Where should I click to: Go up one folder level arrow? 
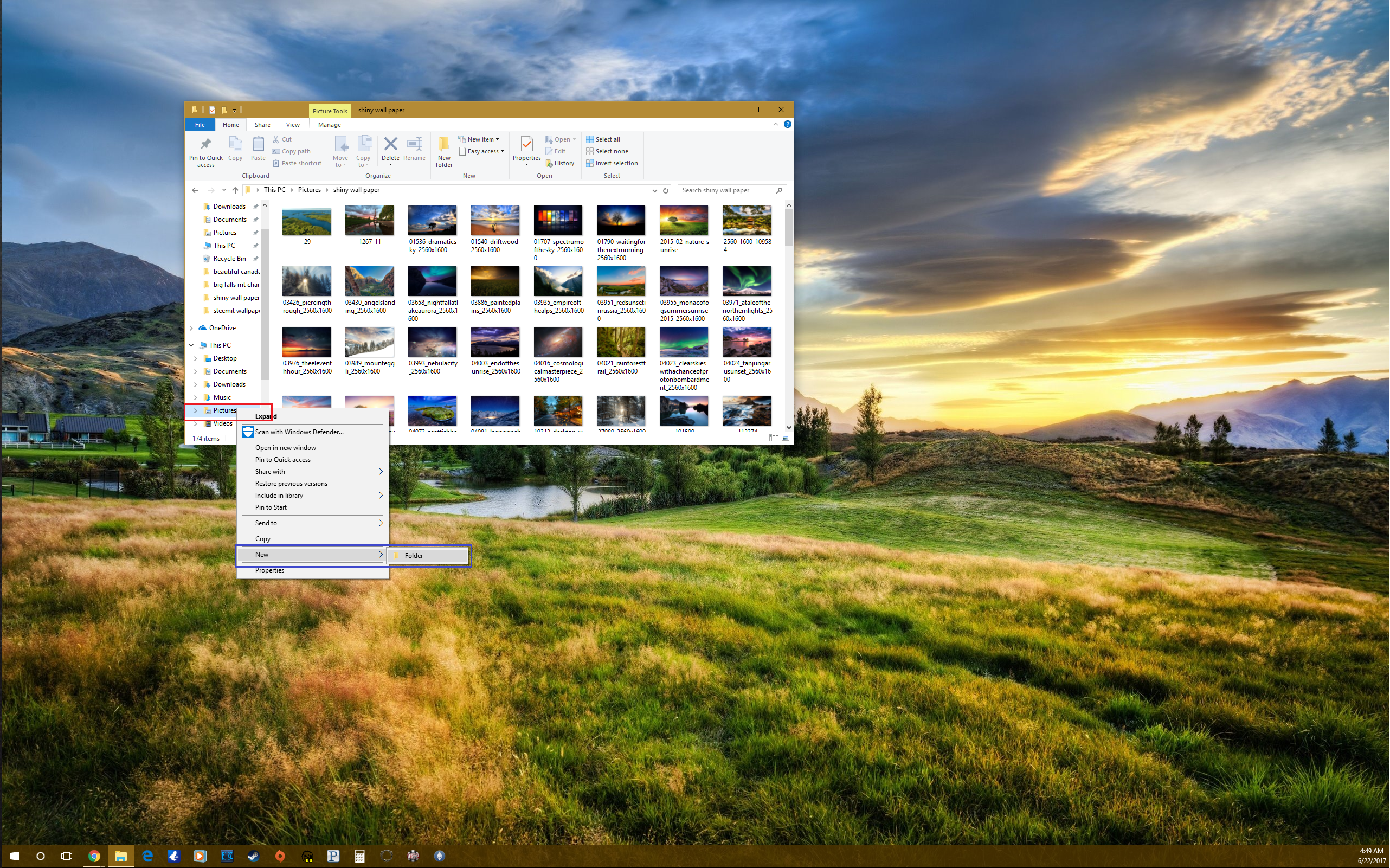click(235, 190)
